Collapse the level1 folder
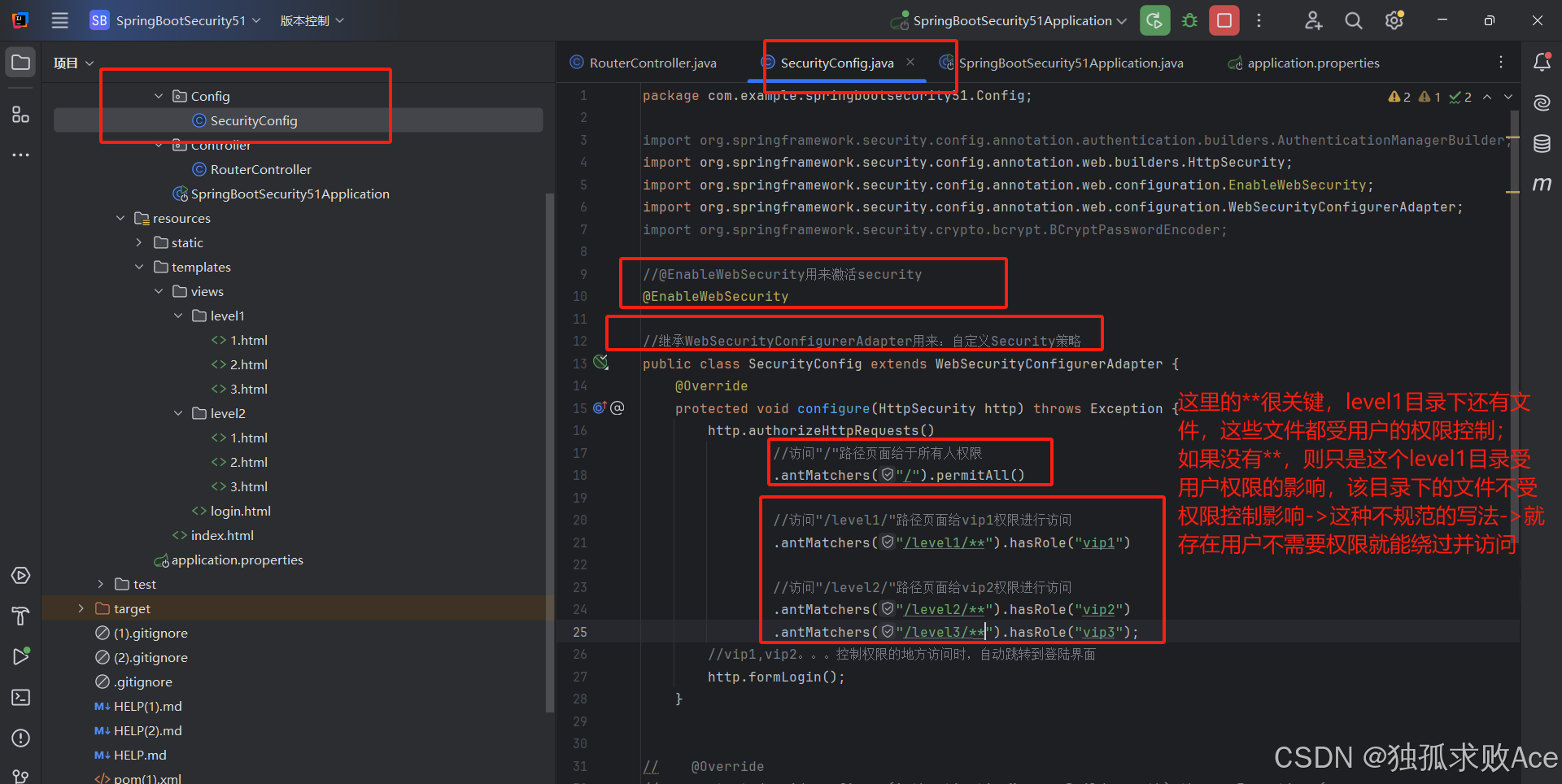 [178, 316]
